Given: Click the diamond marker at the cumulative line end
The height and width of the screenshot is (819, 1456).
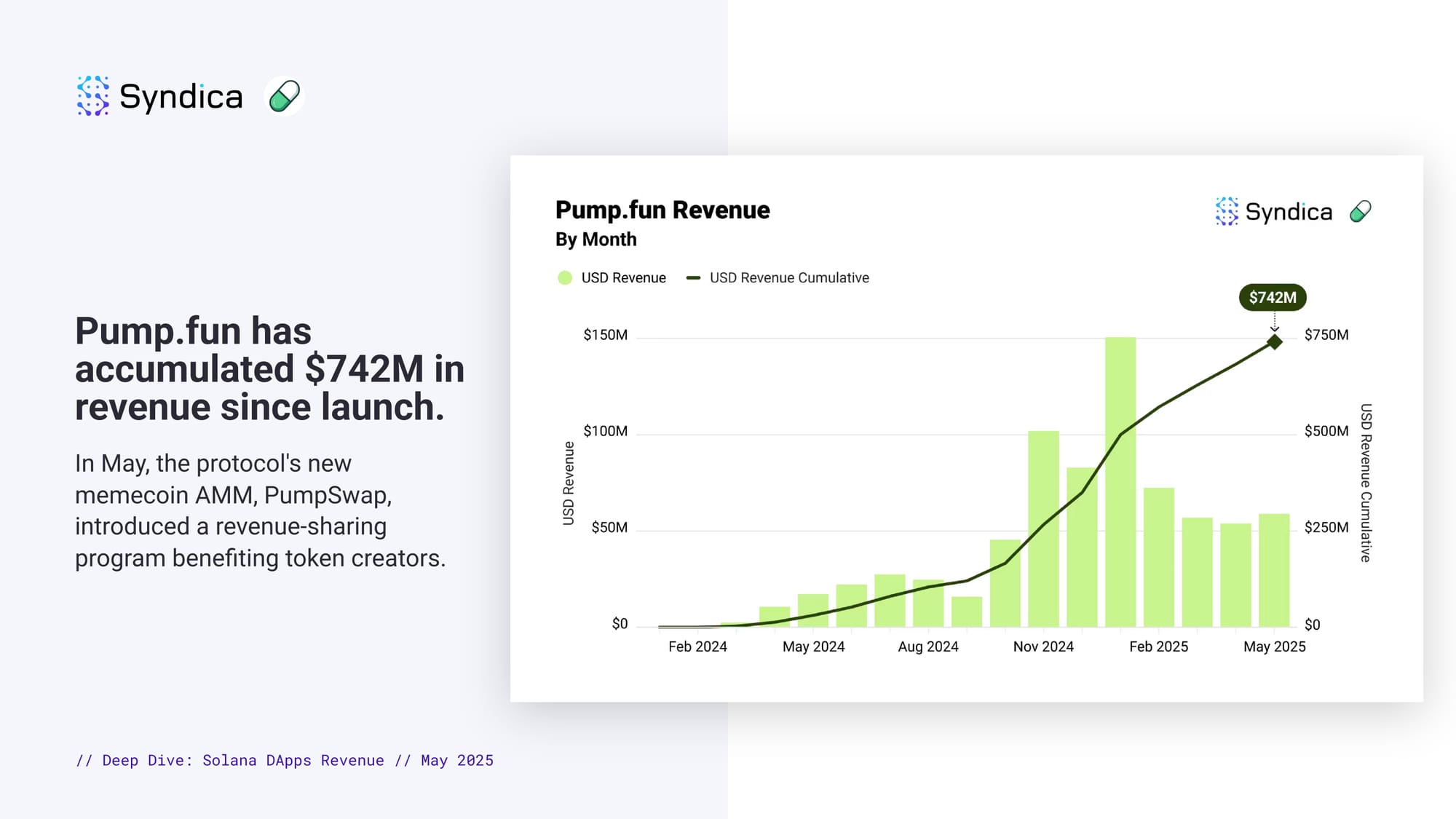Looking at the screenshot, I should coord(1274,341).
